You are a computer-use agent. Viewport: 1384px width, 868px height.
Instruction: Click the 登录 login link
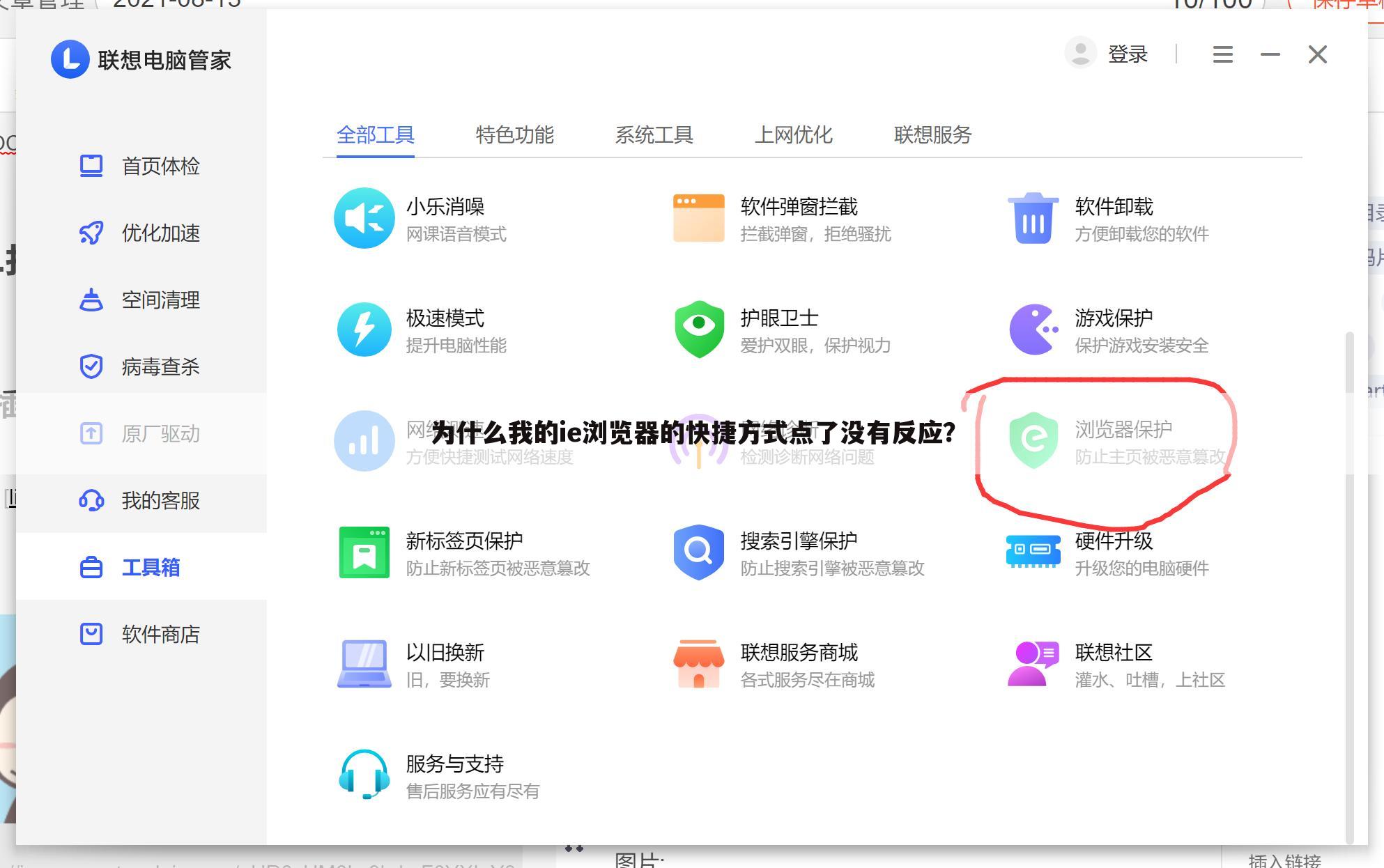coord(1128,54)
